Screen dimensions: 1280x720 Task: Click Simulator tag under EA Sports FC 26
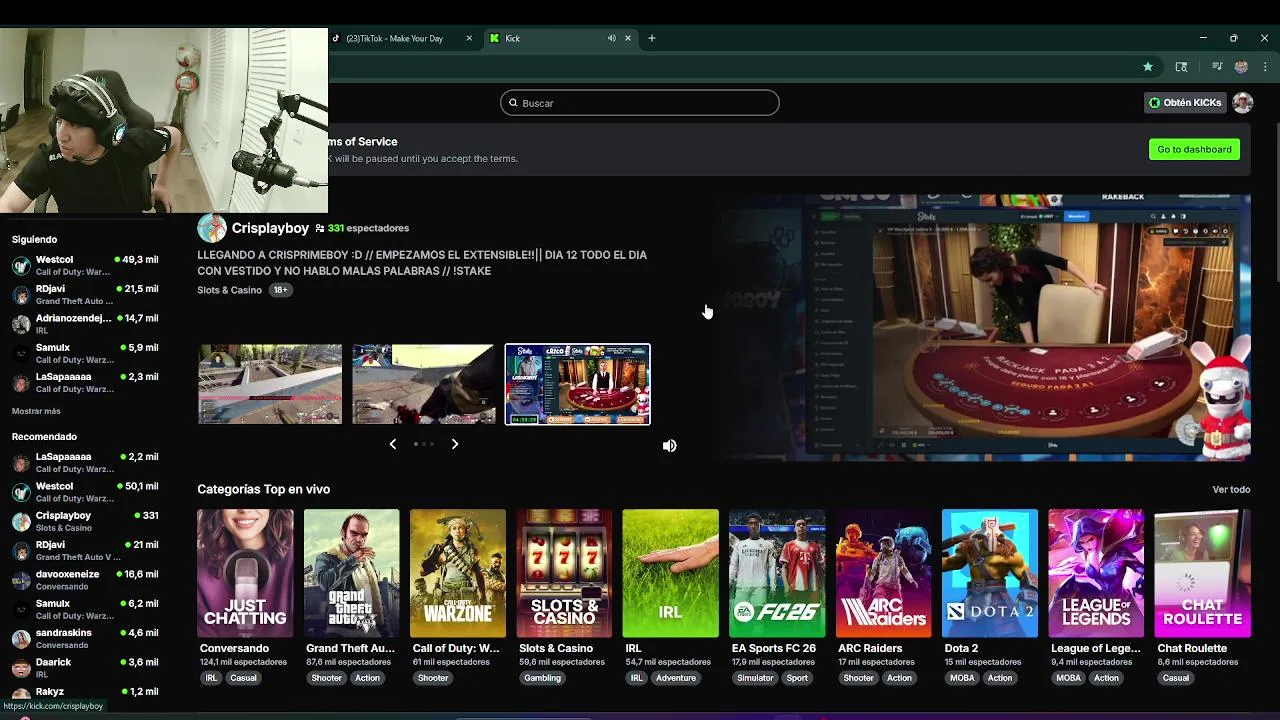[755, 678]
